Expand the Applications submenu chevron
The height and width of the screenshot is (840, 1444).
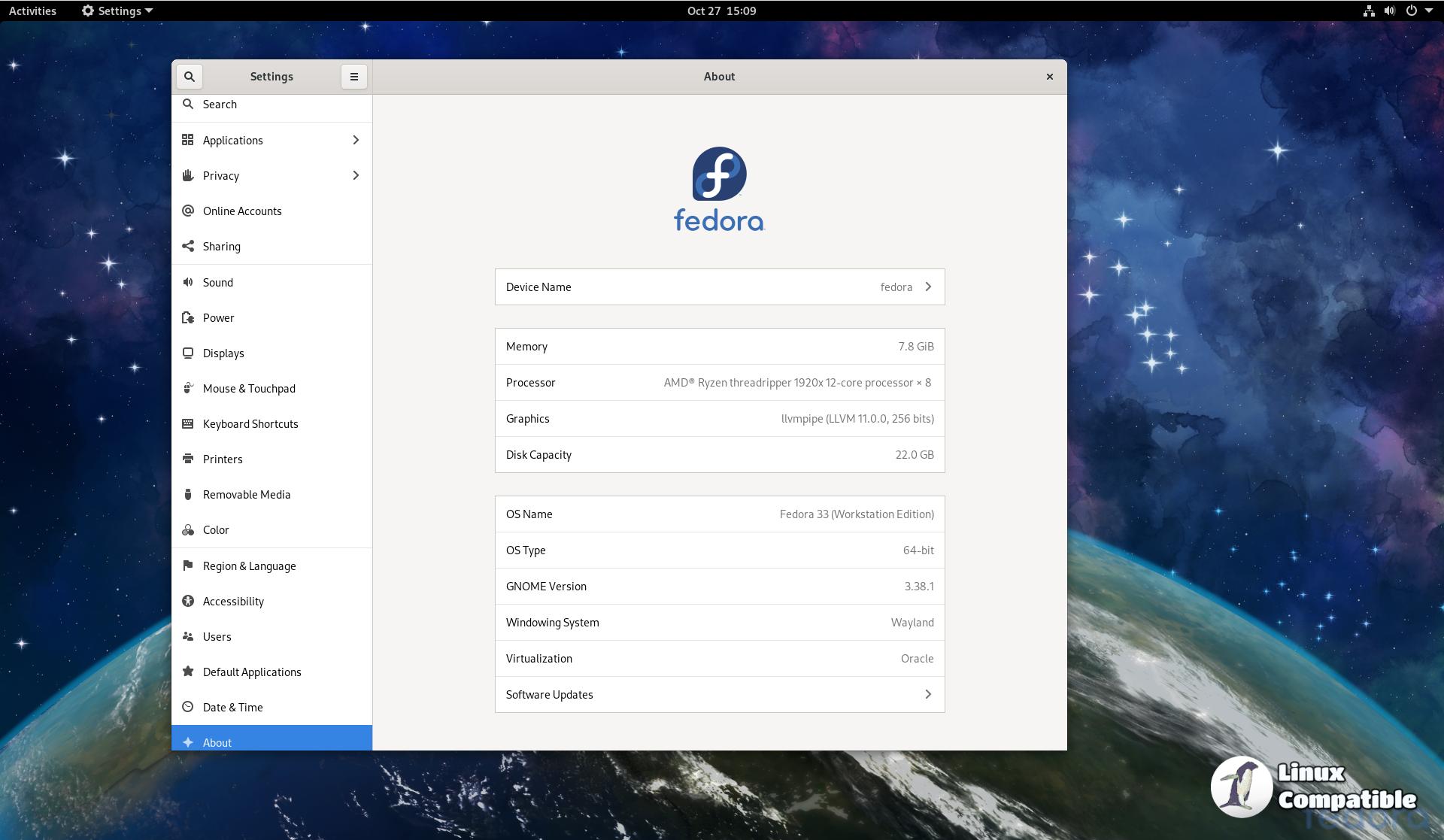356,141
